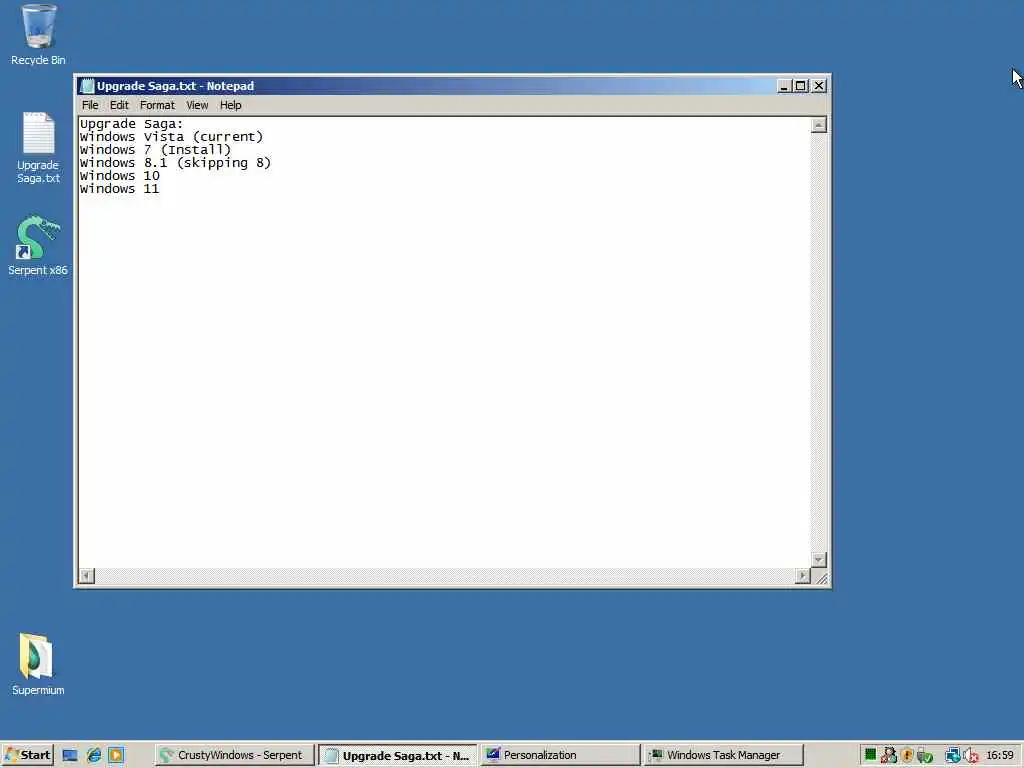Open Notepad's View menu
1024x768 pixels.
coord(197,105)
